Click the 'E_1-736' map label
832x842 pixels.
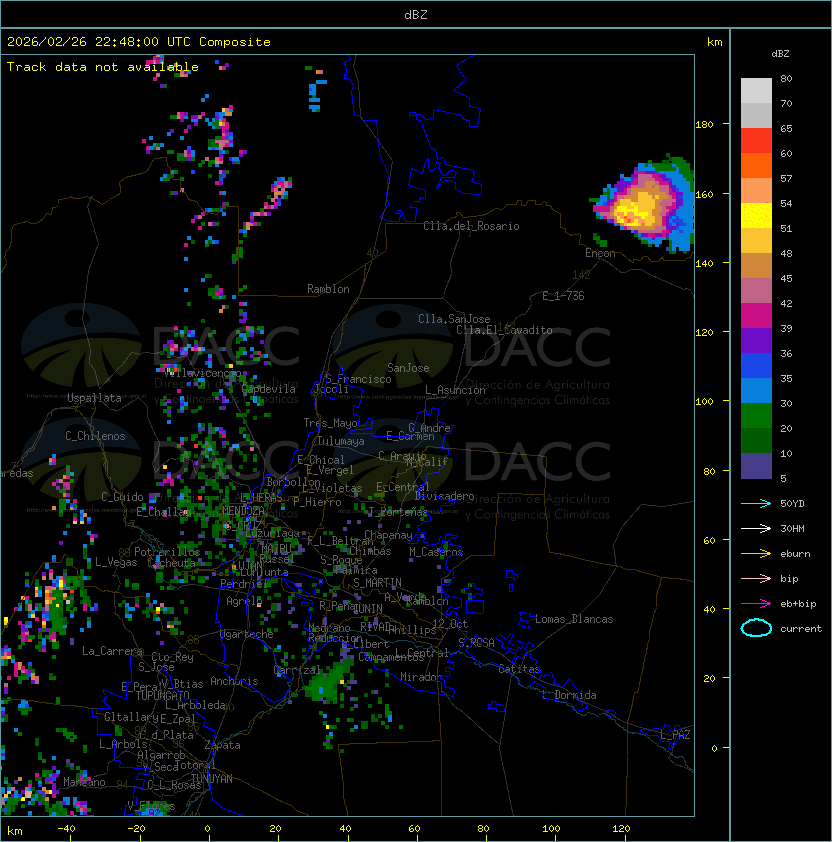tap(563, 296)
